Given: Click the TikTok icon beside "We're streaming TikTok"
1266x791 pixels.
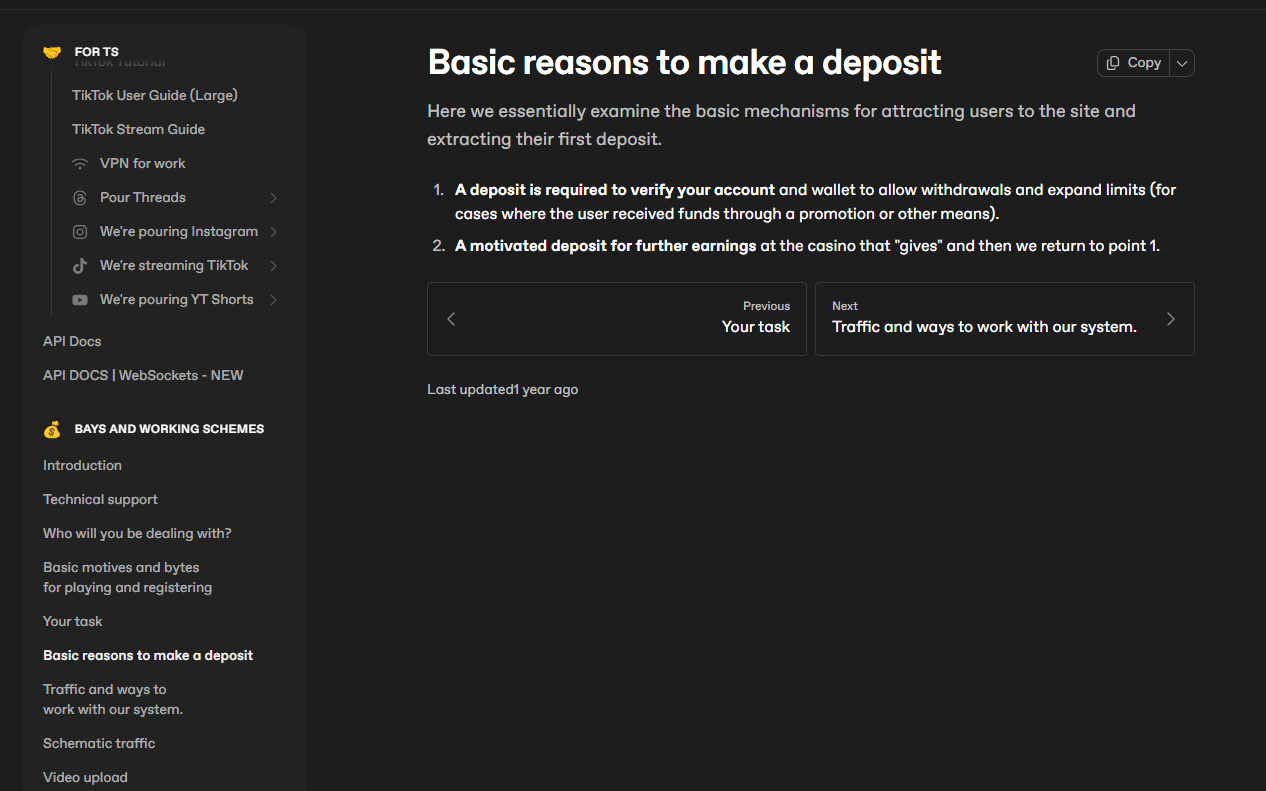Looking at the screenshot, I should [x=79, y=265].
